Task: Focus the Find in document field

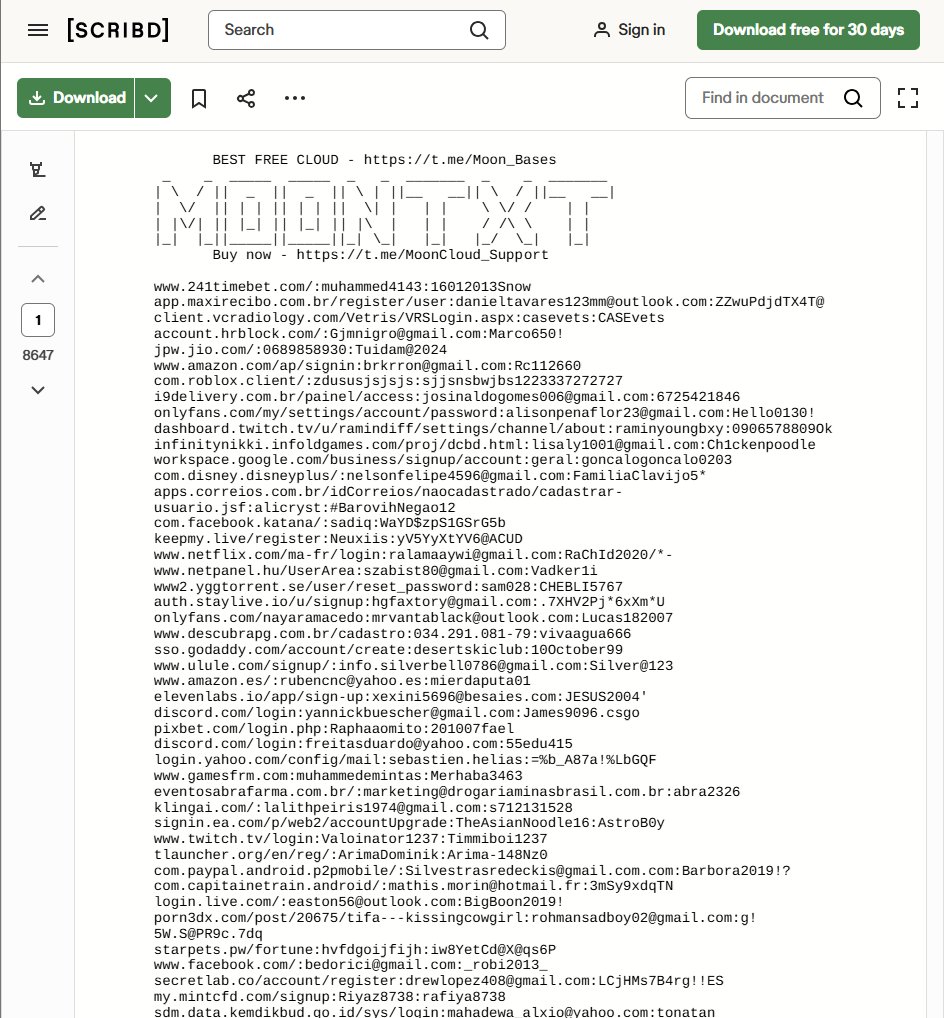Action: 782,98
